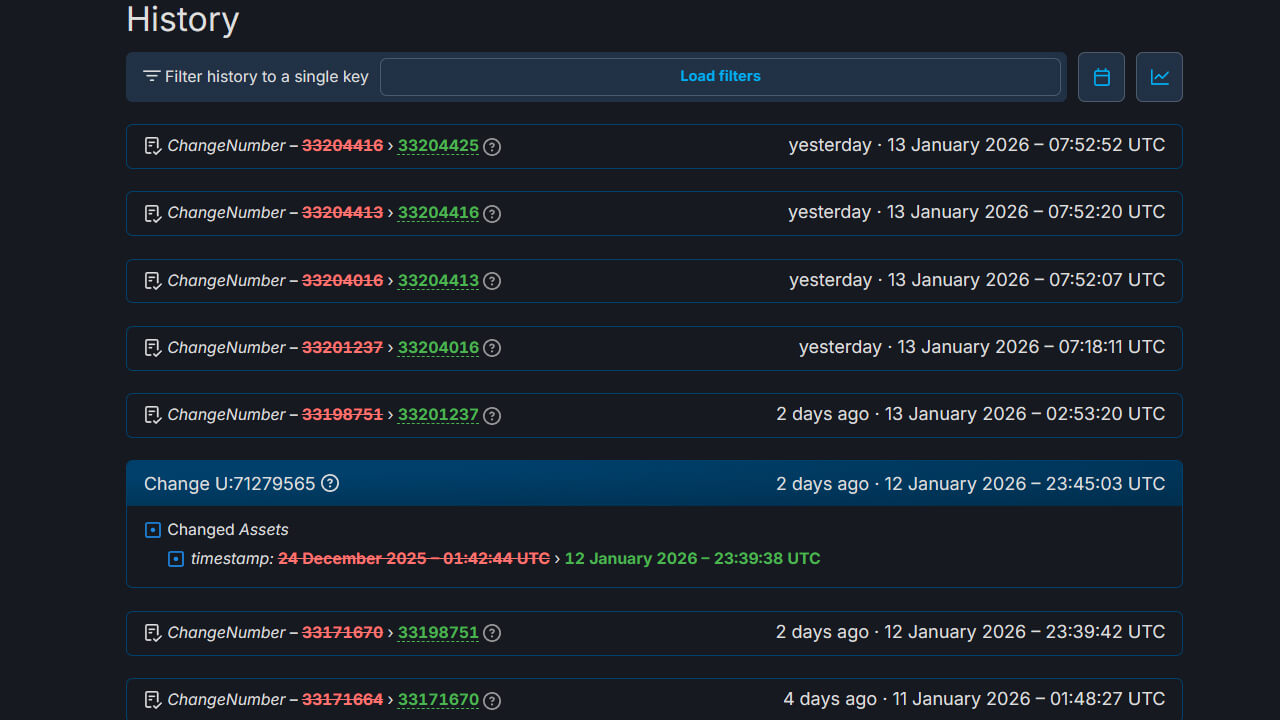Click old changenumber 33171664 strikethrough value
Viewport: 1280px width, 720px height.
point(342,700)
